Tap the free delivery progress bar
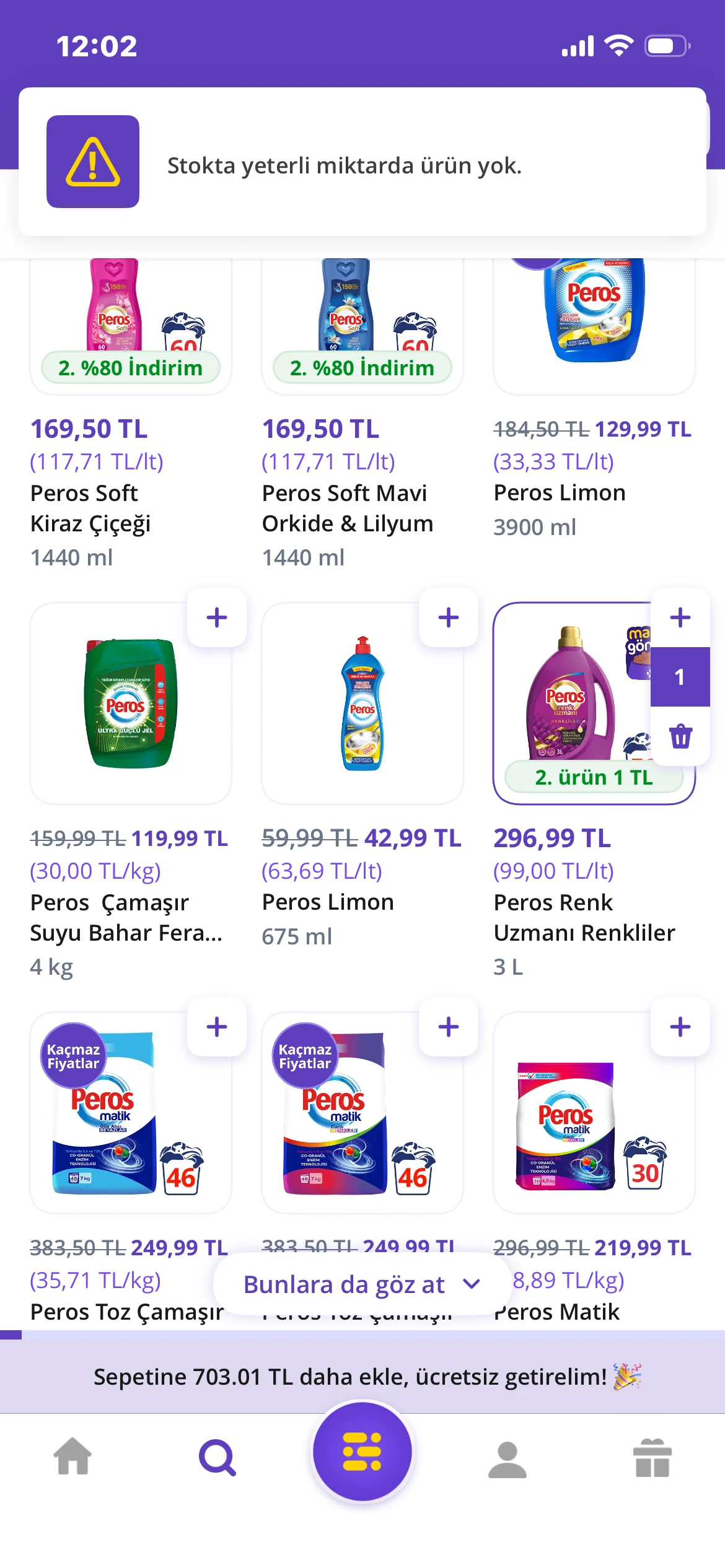Image resolution: width=725 pixels, height=1568 pixels. pos(362,1376)
